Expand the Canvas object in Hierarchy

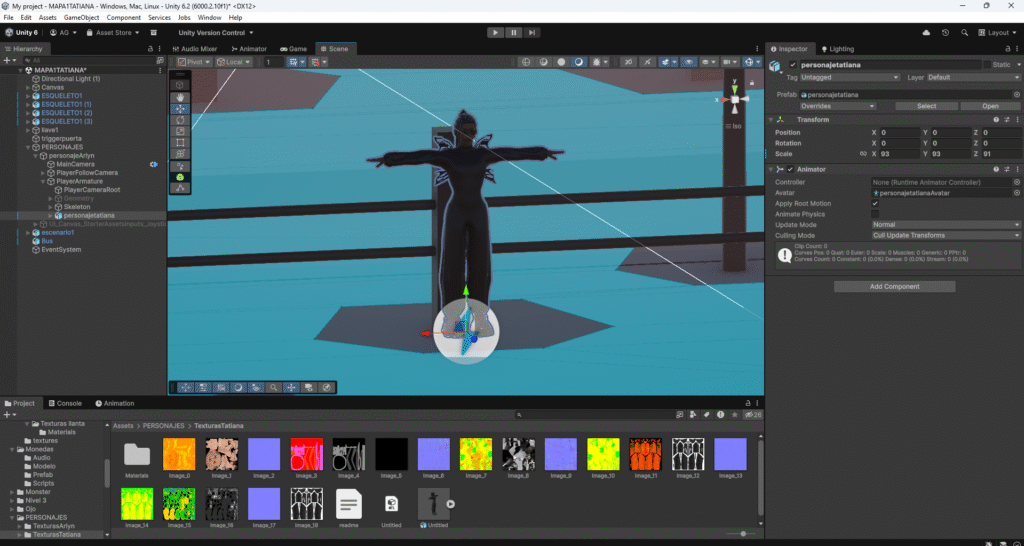click(x=28, y=87)
